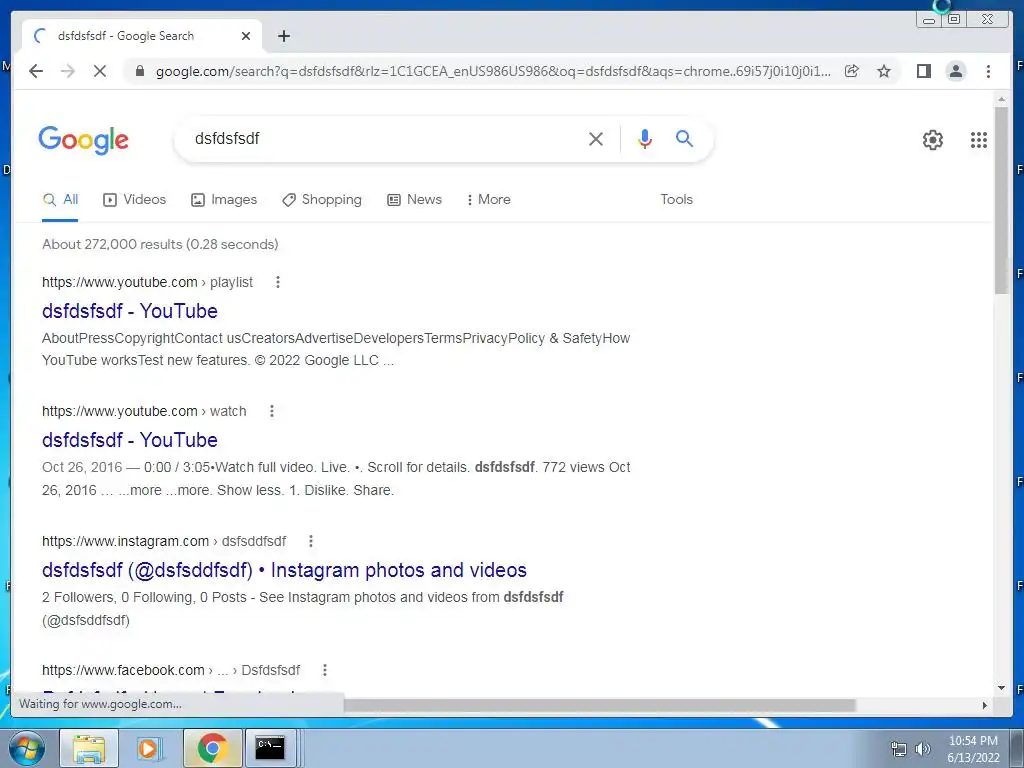Click the volume speaker tray icon
Image resolution: width=1024 pixels, height=768 pixels.
pos(922,749)
